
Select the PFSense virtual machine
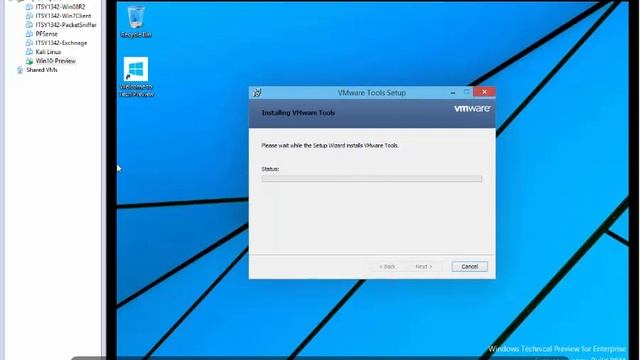[47, 34]
